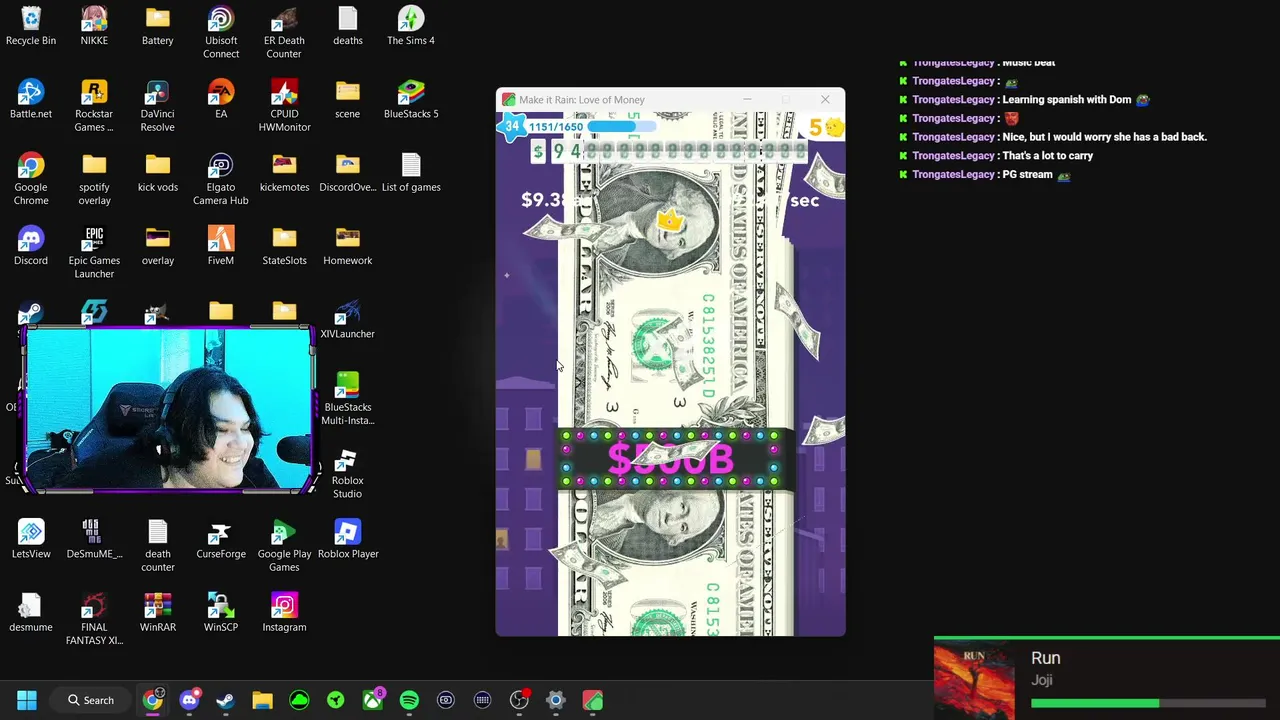Launch Ubisoft Connect from the desktop

point(221,33)
